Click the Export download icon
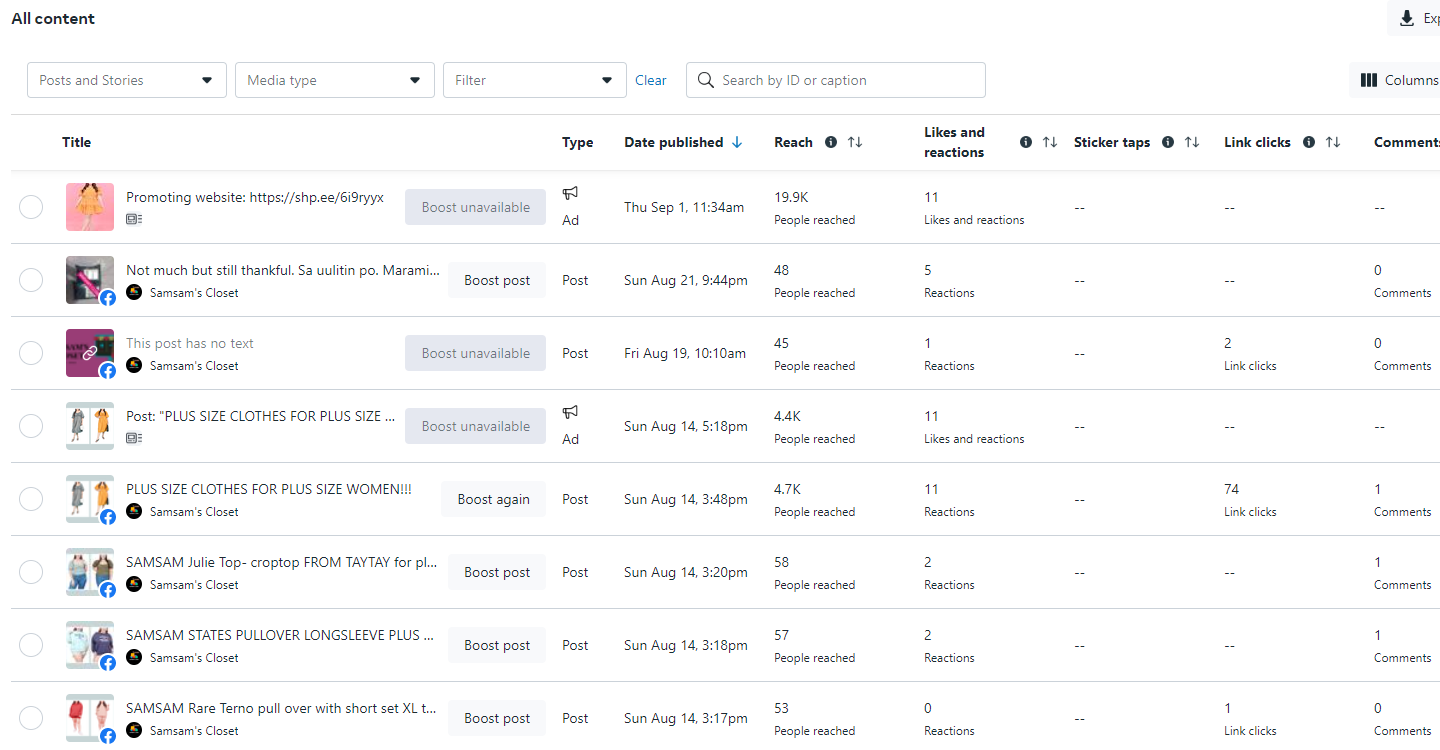 point(1407,18)
